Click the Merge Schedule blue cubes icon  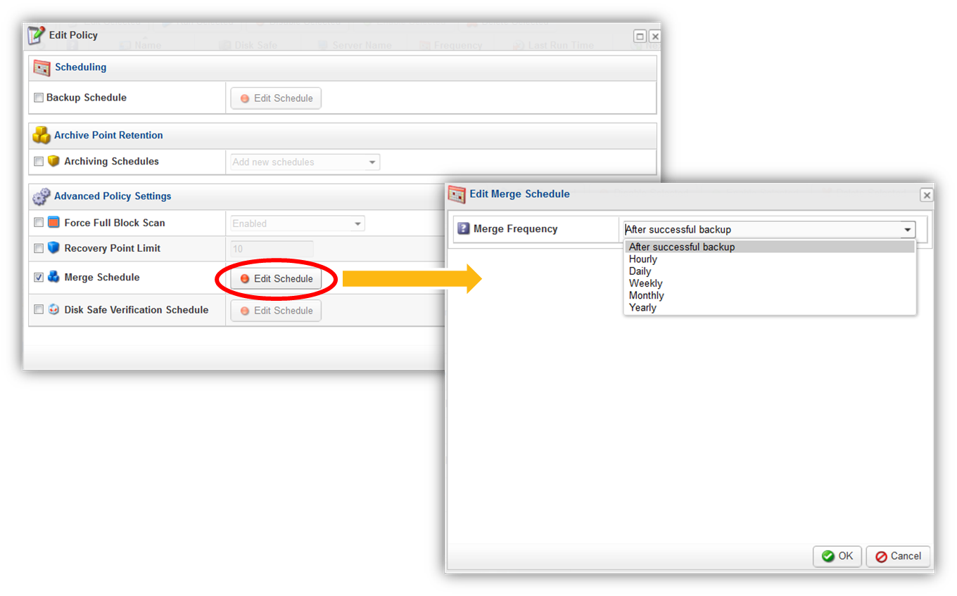(x=54, y=277)
